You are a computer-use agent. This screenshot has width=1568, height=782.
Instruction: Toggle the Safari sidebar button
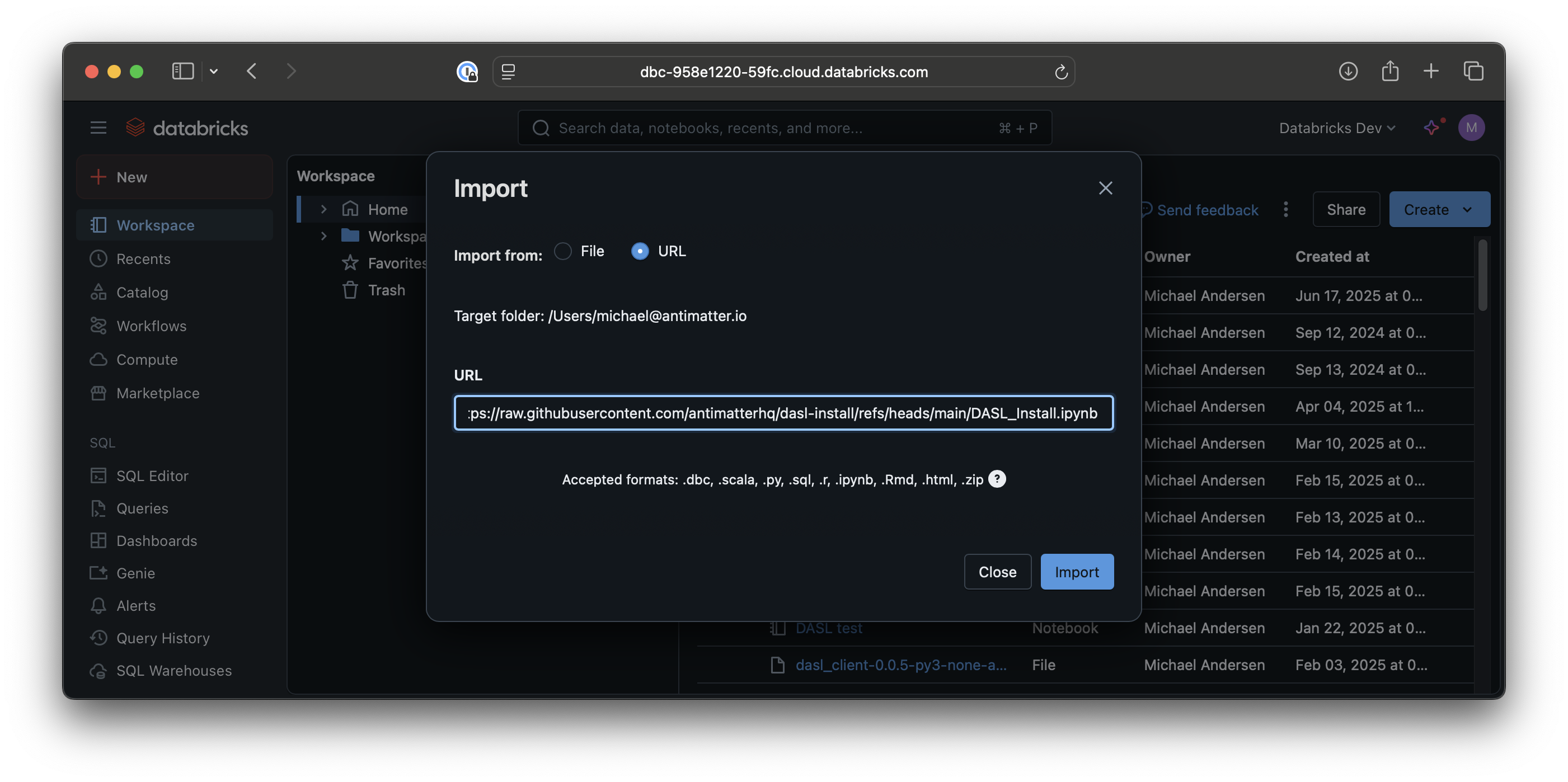pos(182,72)
